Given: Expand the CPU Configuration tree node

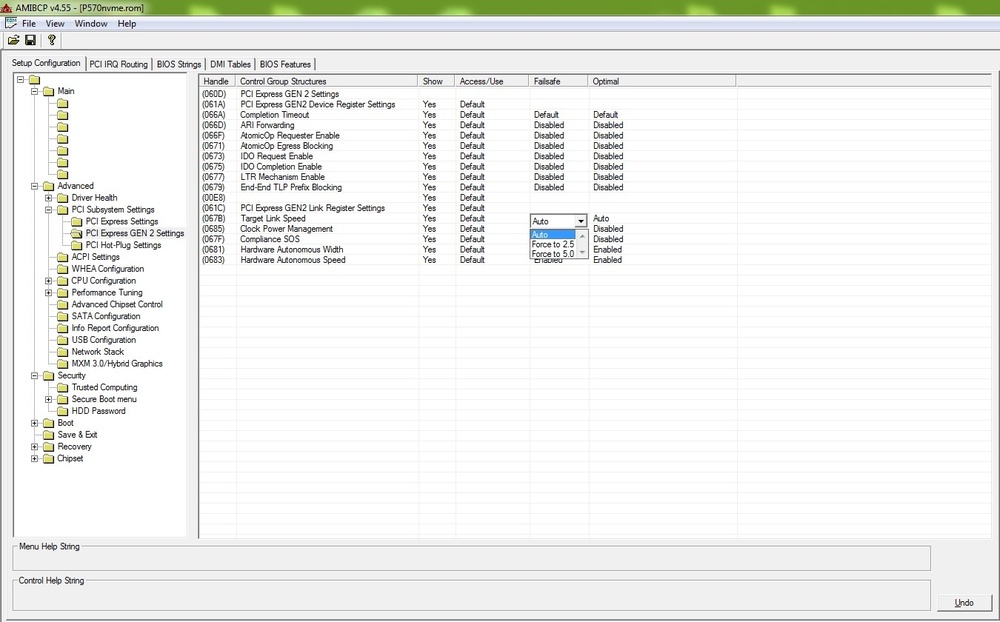Looking at the screenshot, I should [48, 281].
